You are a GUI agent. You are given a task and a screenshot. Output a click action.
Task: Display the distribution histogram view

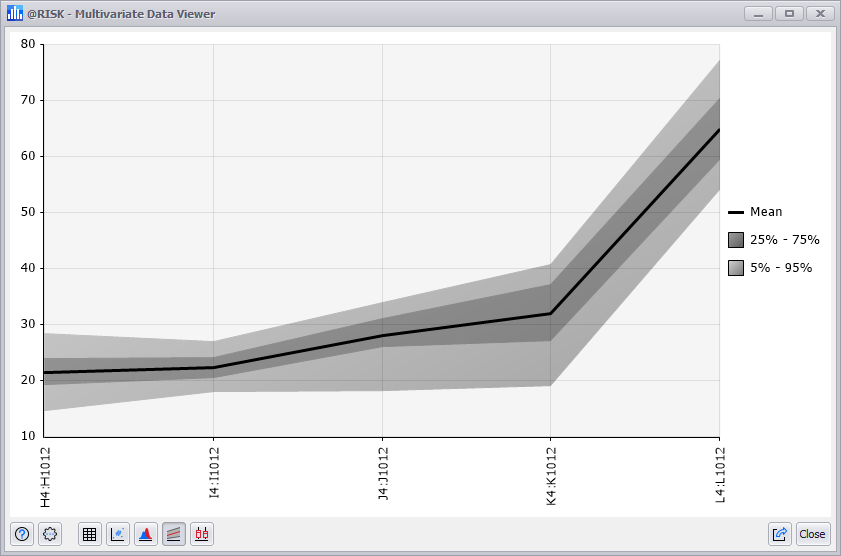tap(146, 534)
